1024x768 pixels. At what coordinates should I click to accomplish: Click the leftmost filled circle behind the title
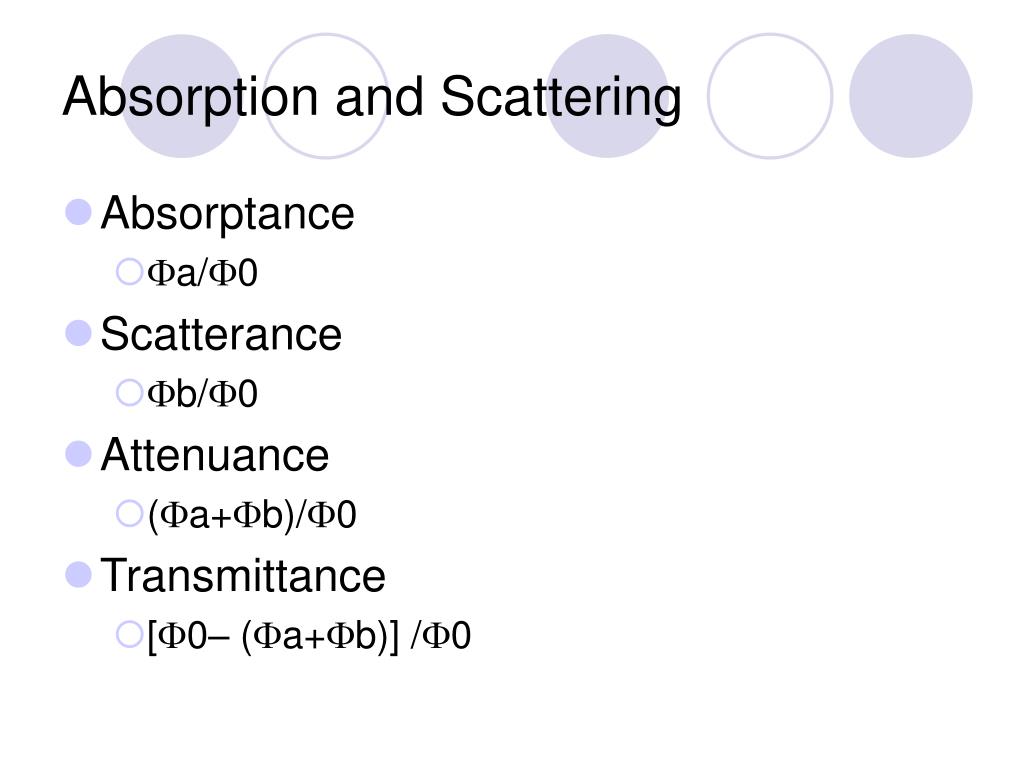[182, 96]
